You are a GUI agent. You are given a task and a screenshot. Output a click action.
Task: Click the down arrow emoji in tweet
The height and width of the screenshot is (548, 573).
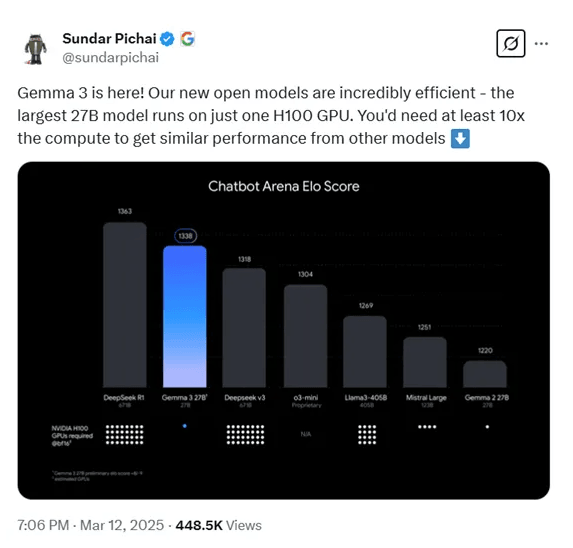[x=460, y=139]
